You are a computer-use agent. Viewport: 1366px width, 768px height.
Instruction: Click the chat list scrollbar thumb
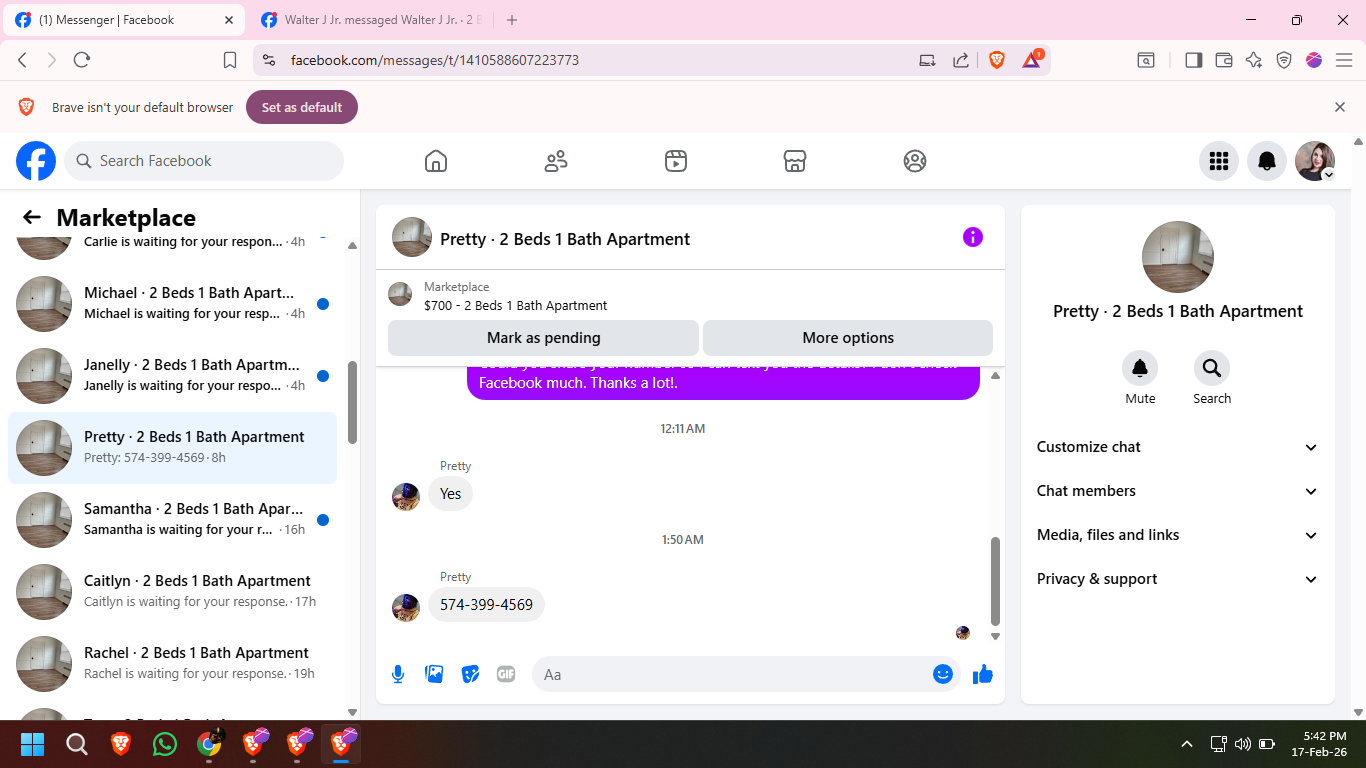point(352,402)
